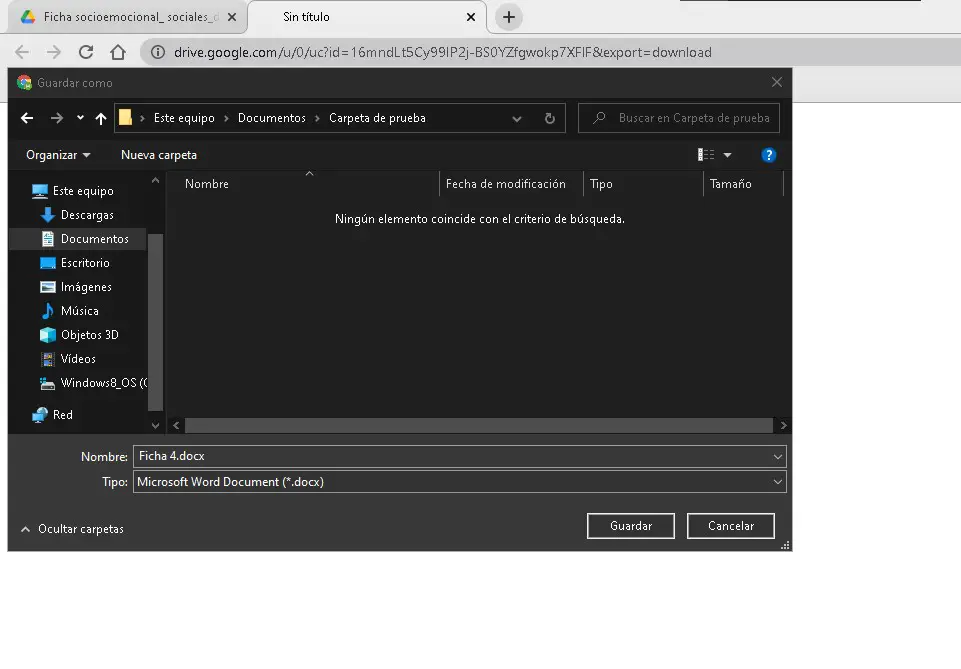Click the Cancelar button
961x669 pixels.
click(x=731, y=526)
